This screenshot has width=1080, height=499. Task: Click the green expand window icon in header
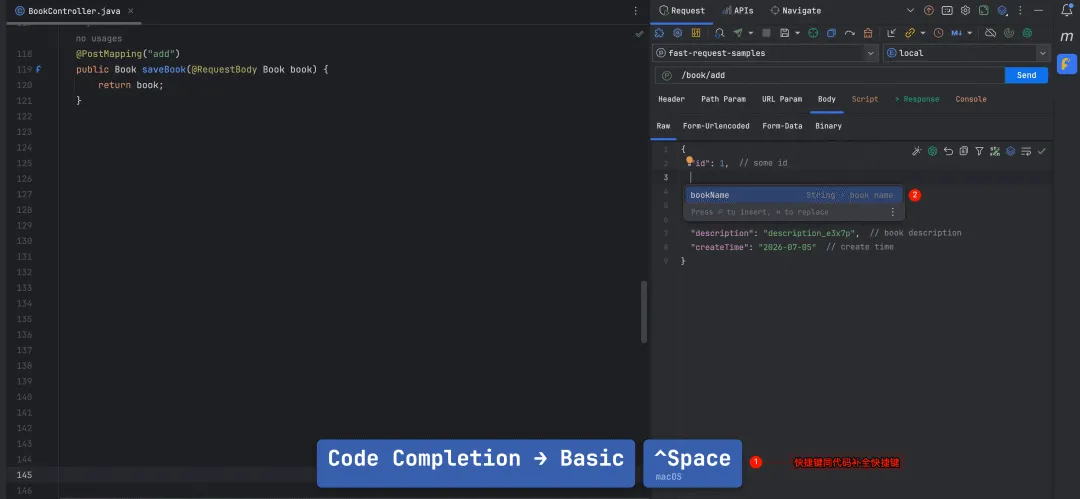coord(984,10)
